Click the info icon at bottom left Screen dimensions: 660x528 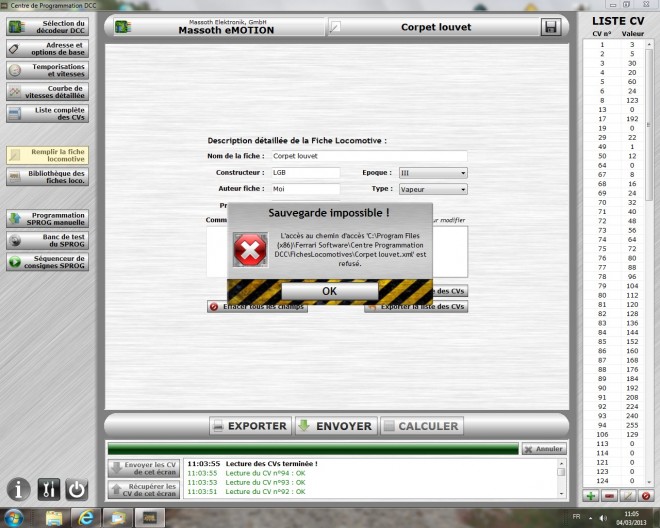19,489
